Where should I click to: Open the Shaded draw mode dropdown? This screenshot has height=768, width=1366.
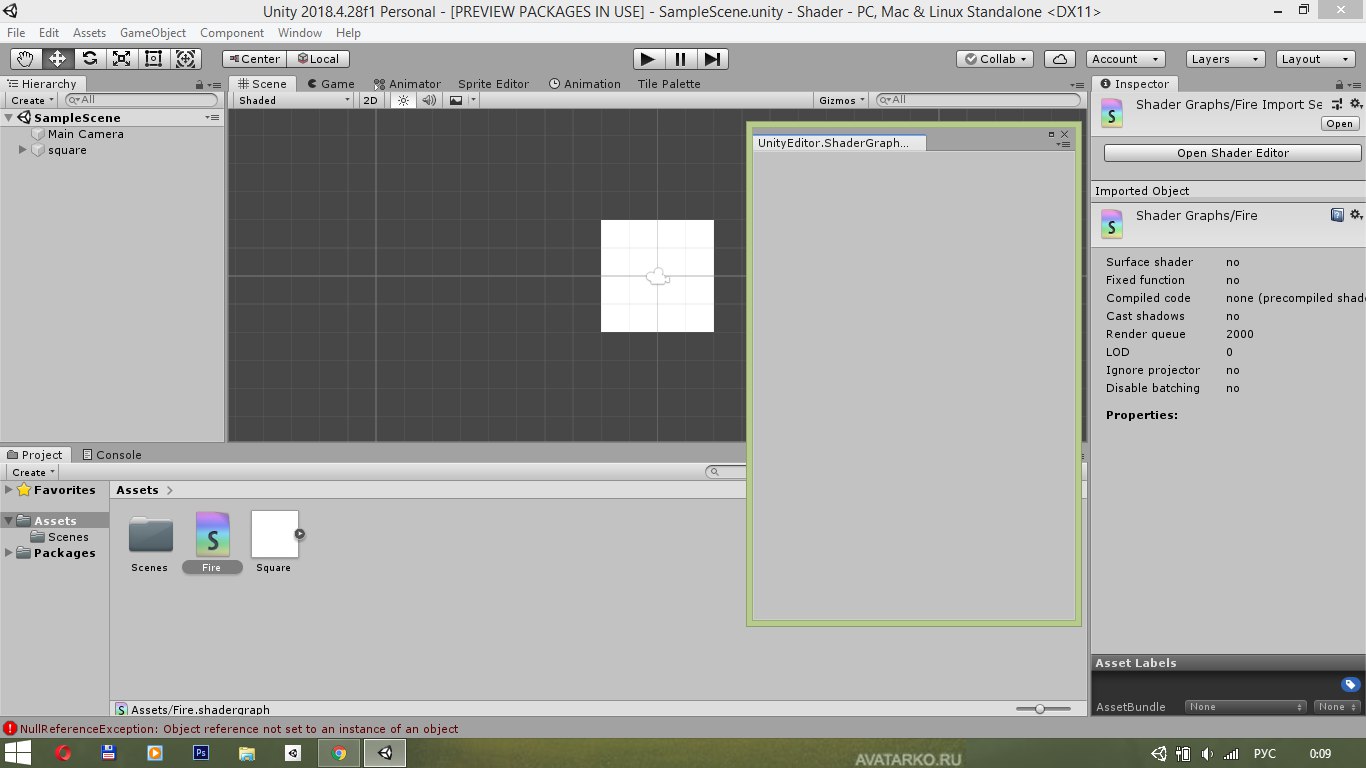(294, 100)
